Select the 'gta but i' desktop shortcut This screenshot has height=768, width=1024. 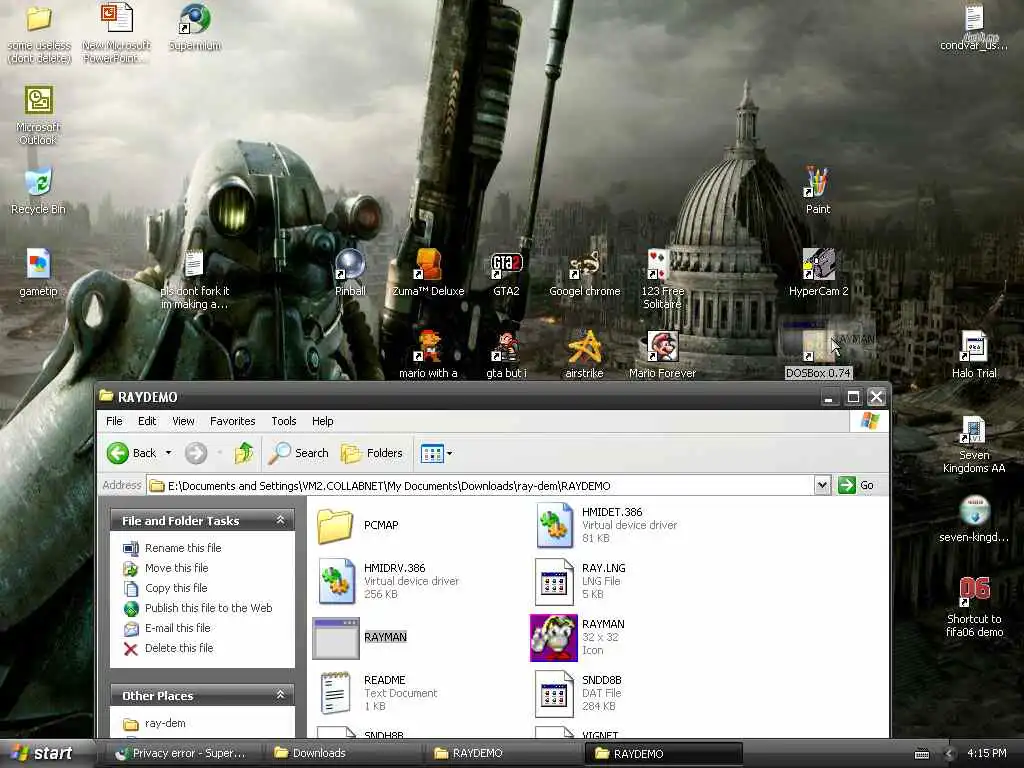pos(506,355)
